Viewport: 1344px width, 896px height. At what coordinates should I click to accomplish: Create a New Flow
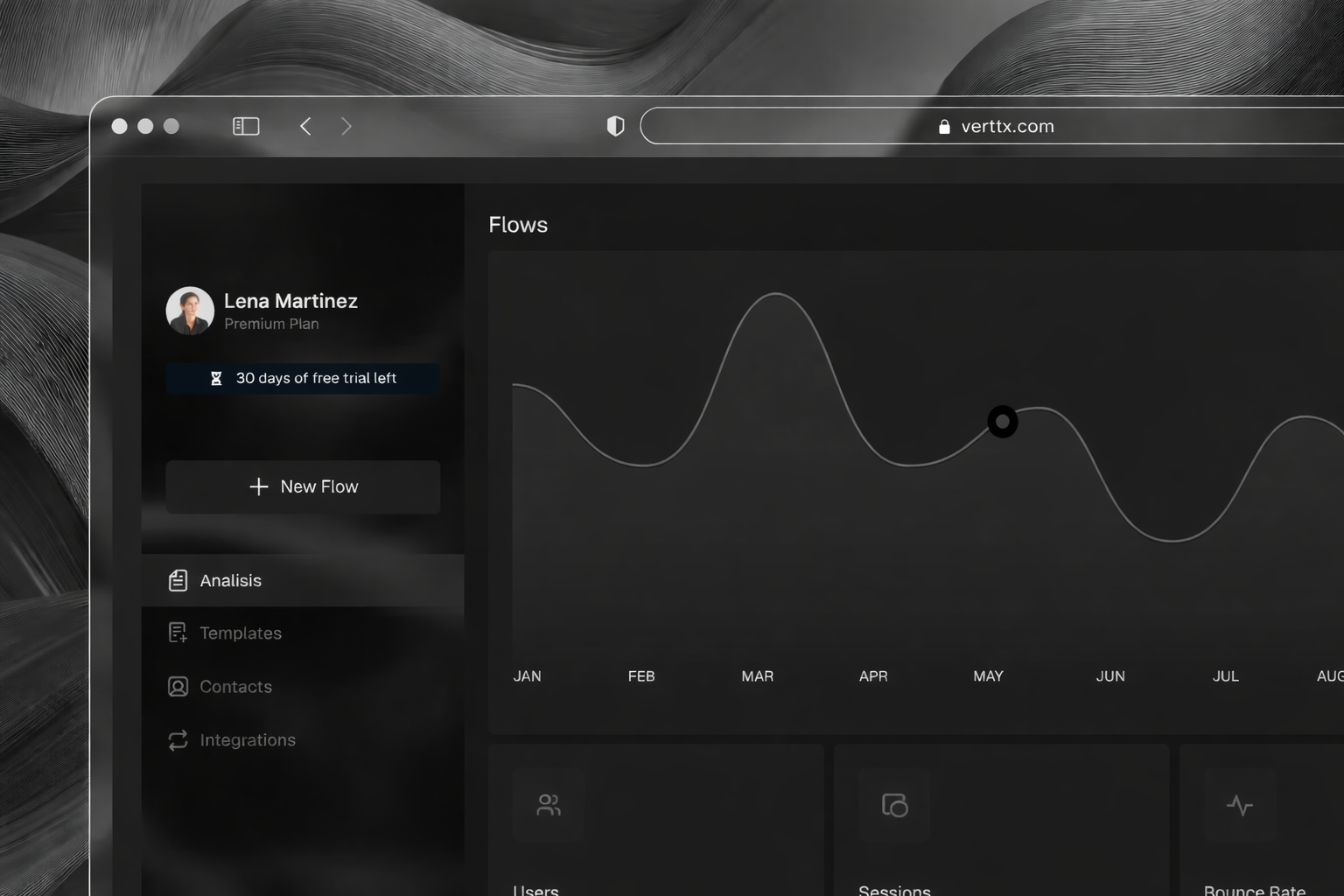[303, 486]
